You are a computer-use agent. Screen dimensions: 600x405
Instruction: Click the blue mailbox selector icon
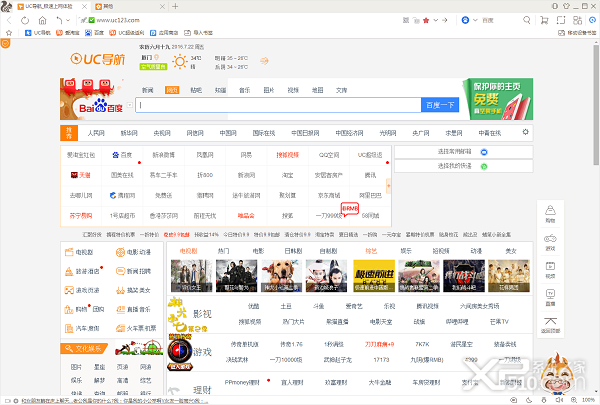pos(484,152)
